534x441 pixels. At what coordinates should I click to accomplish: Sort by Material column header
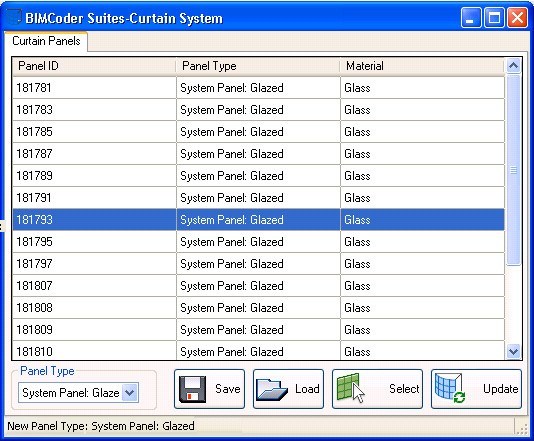[422, 66]
